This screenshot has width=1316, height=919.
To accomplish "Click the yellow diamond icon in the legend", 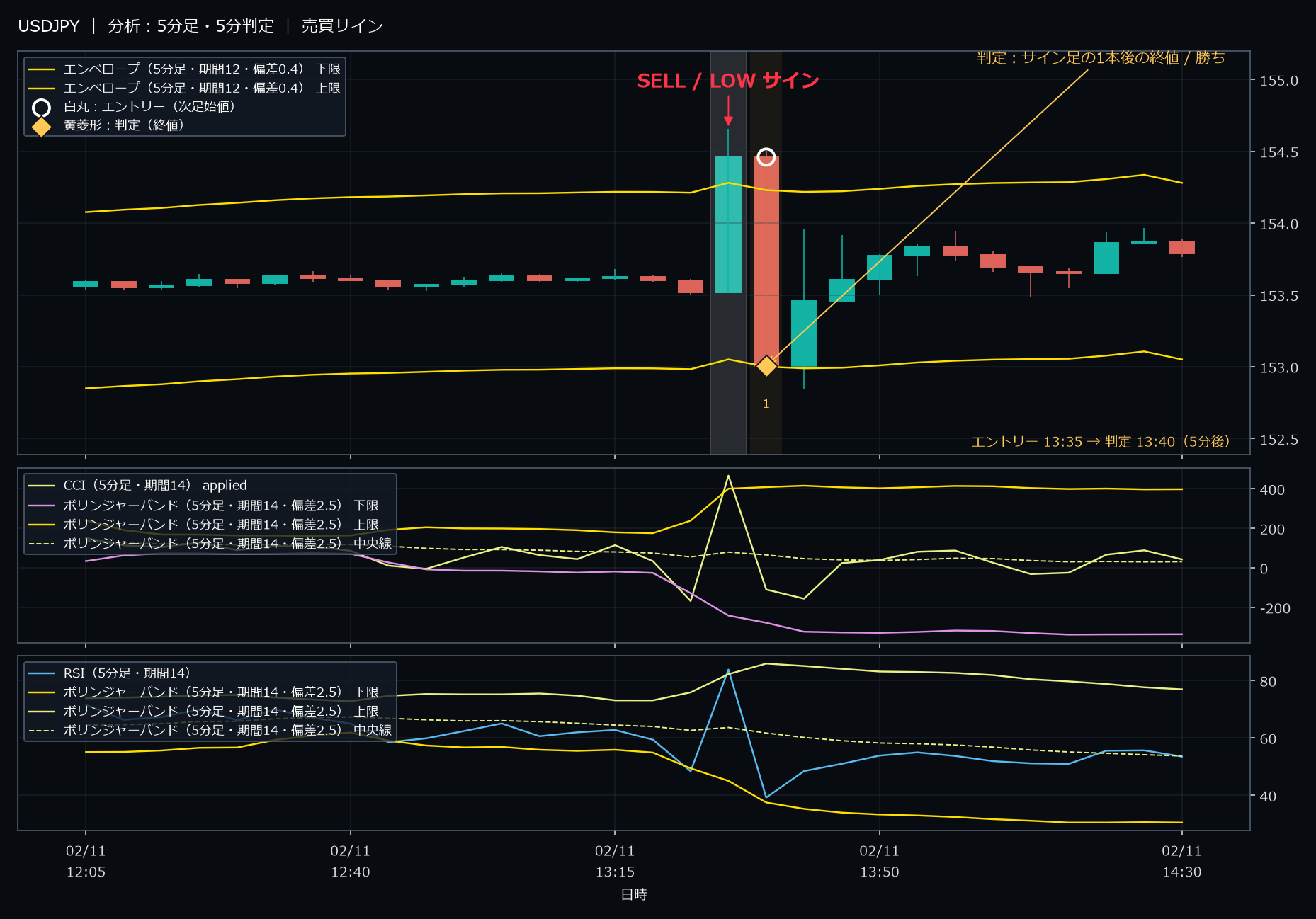I will coord(42,127).
